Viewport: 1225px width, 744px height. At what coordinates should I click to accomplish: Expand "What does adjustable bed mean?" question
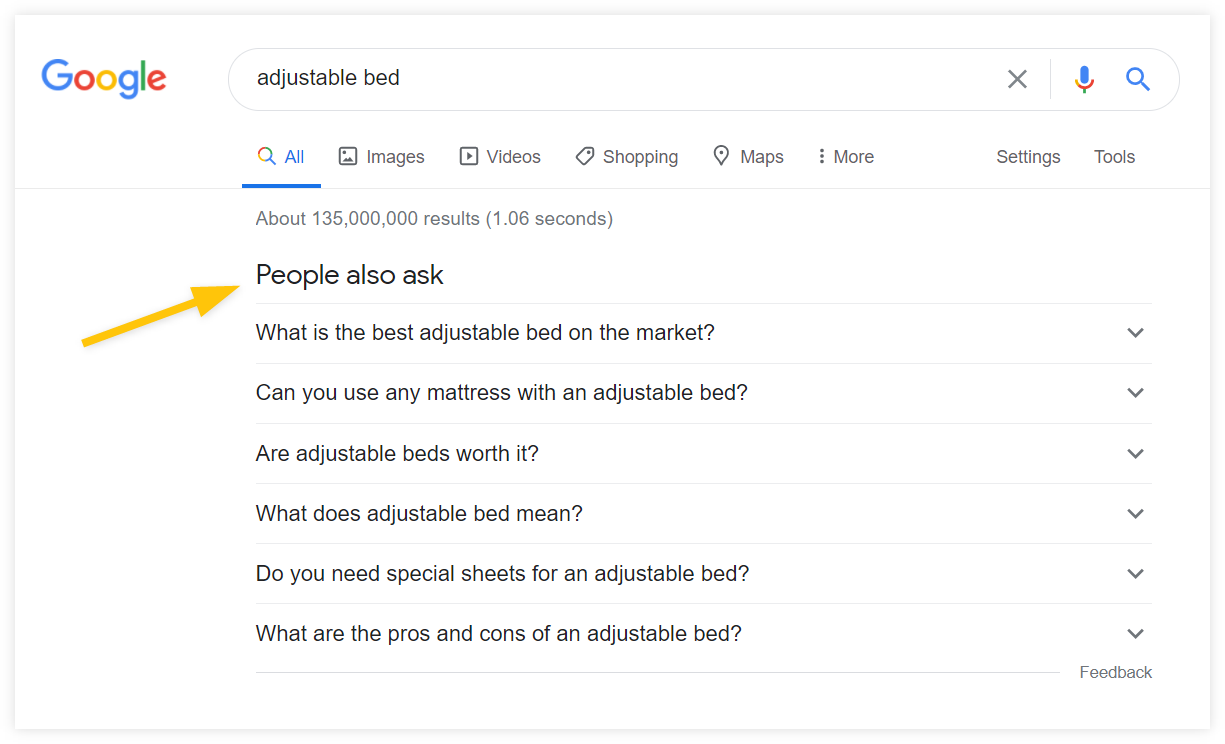click(x=704, y=513)
